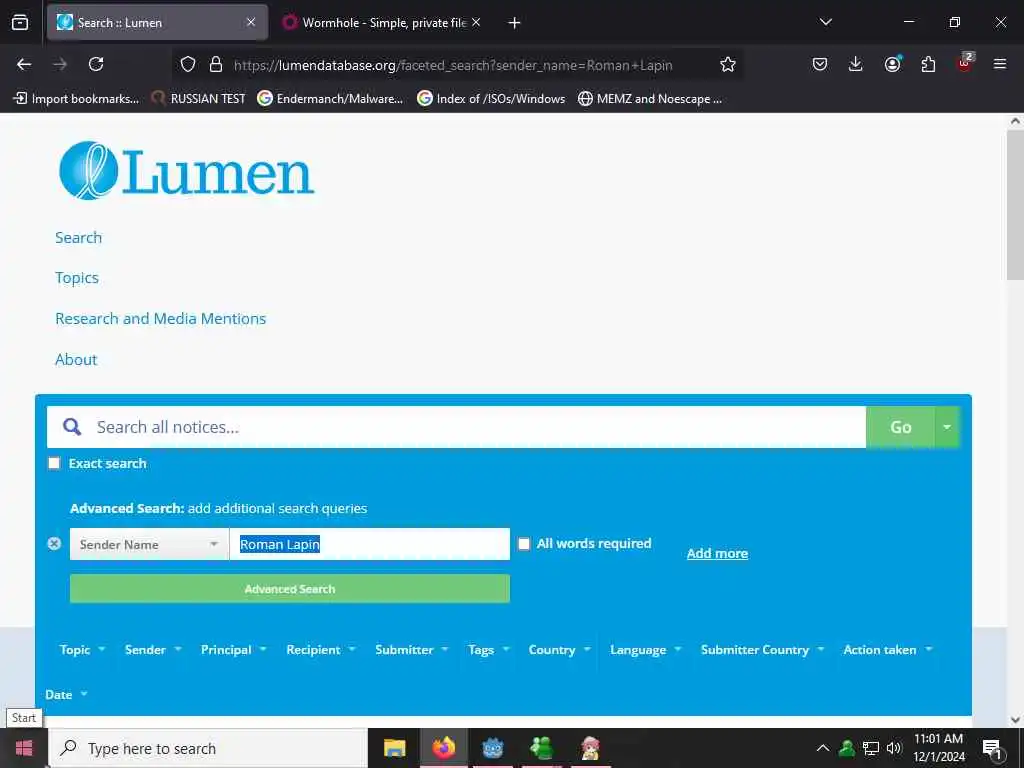Click the page vertical scrollbar thumb
The image size is (1024, 768).
pyautogui.click(x=1015, y=205)
